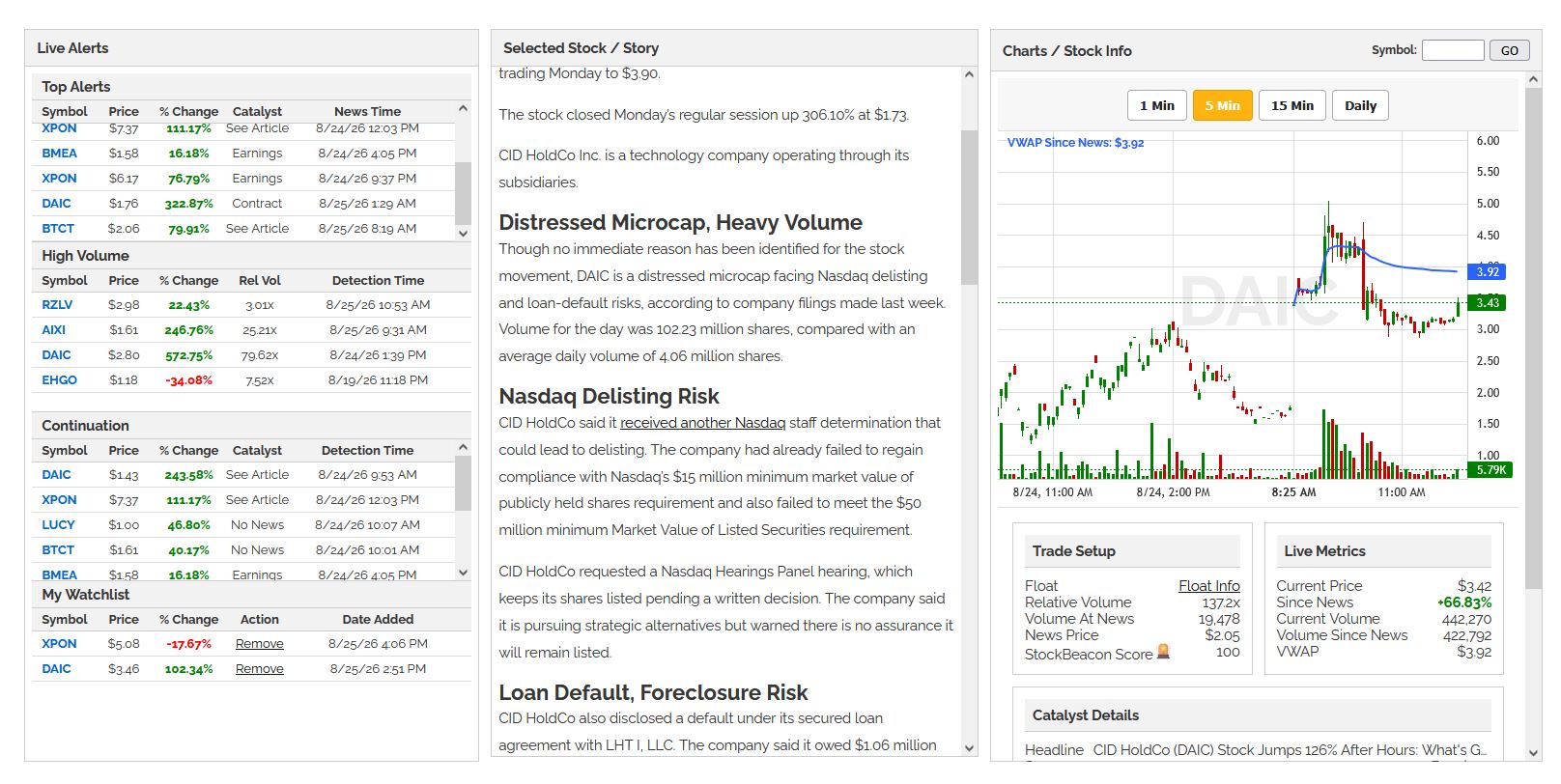Screen dimensions: 1561x784
Task: Click Volume Since News 422,792 value
Action: pyautogui.click(x=1466, y=634)
